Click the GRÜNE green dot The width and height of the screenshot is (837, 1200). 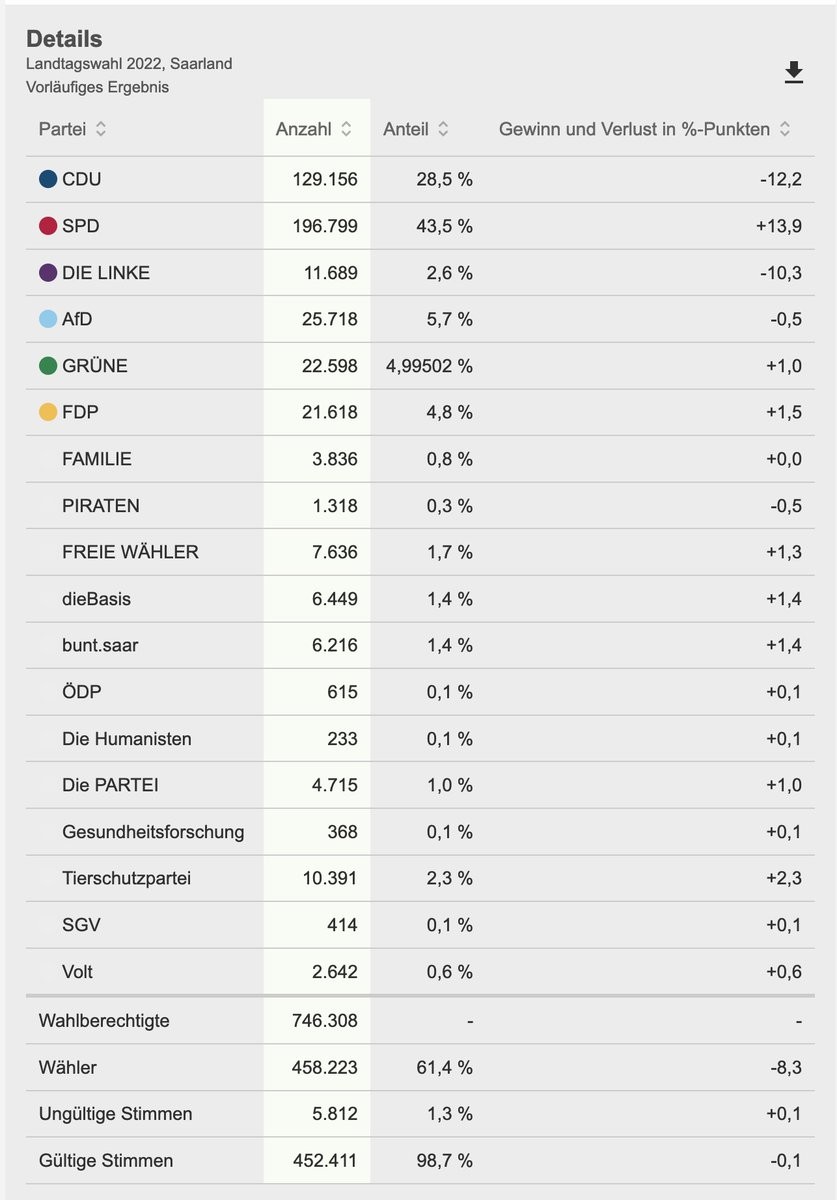[48, 366]
